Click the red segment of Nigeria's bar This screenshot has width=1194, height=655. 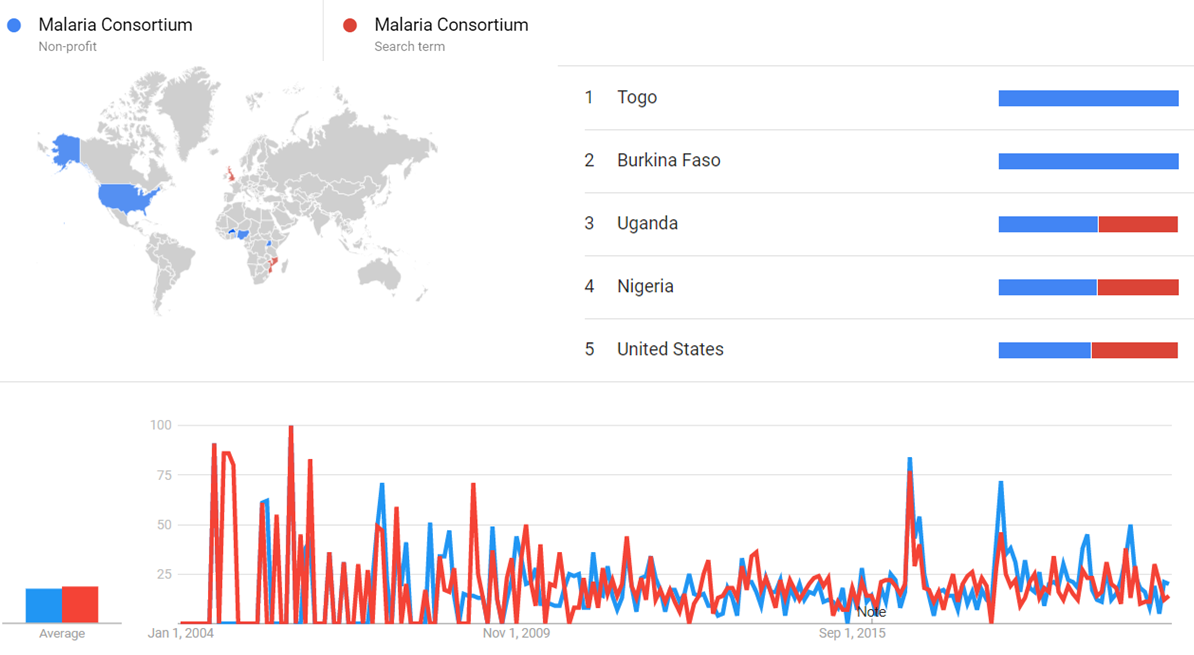point(1138,287)
